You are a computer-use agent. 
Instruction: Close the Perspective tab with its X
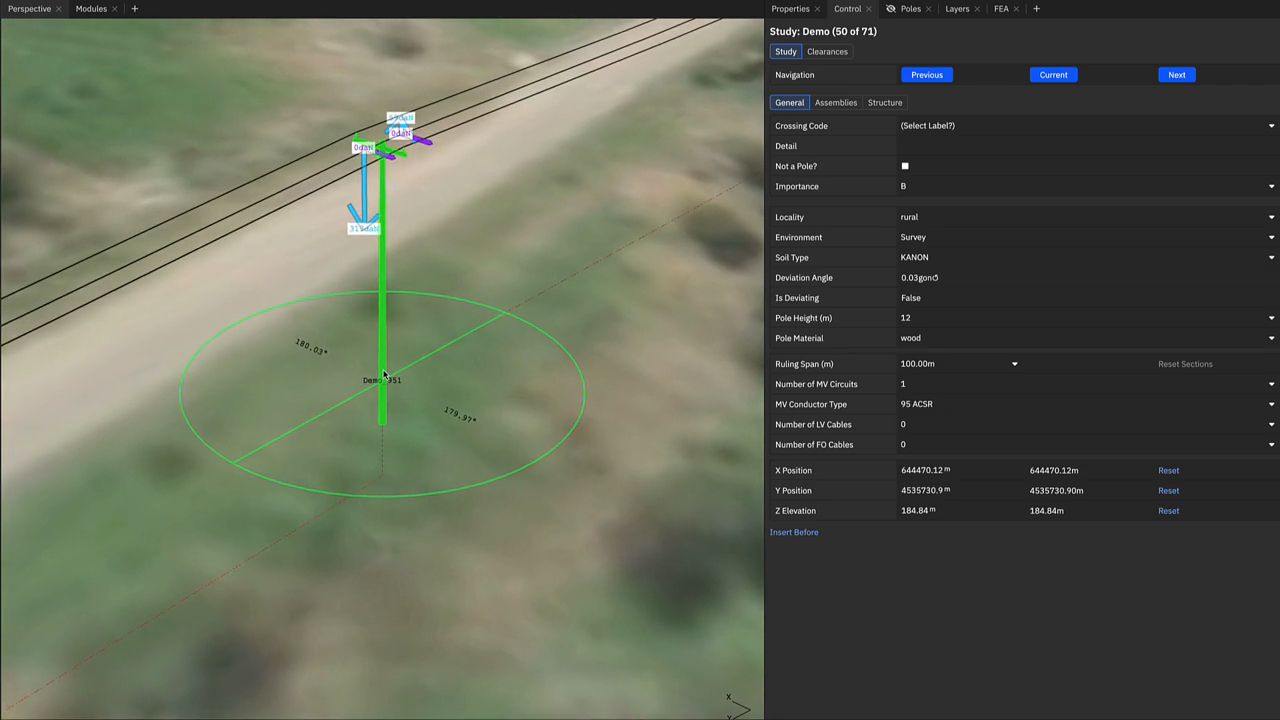(x=59, y=9)
